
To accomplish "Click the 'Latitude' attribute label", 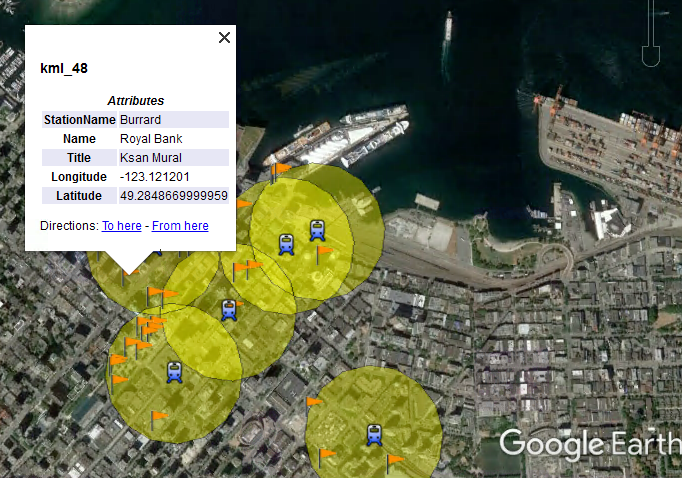I will click(x=79, y=196).
